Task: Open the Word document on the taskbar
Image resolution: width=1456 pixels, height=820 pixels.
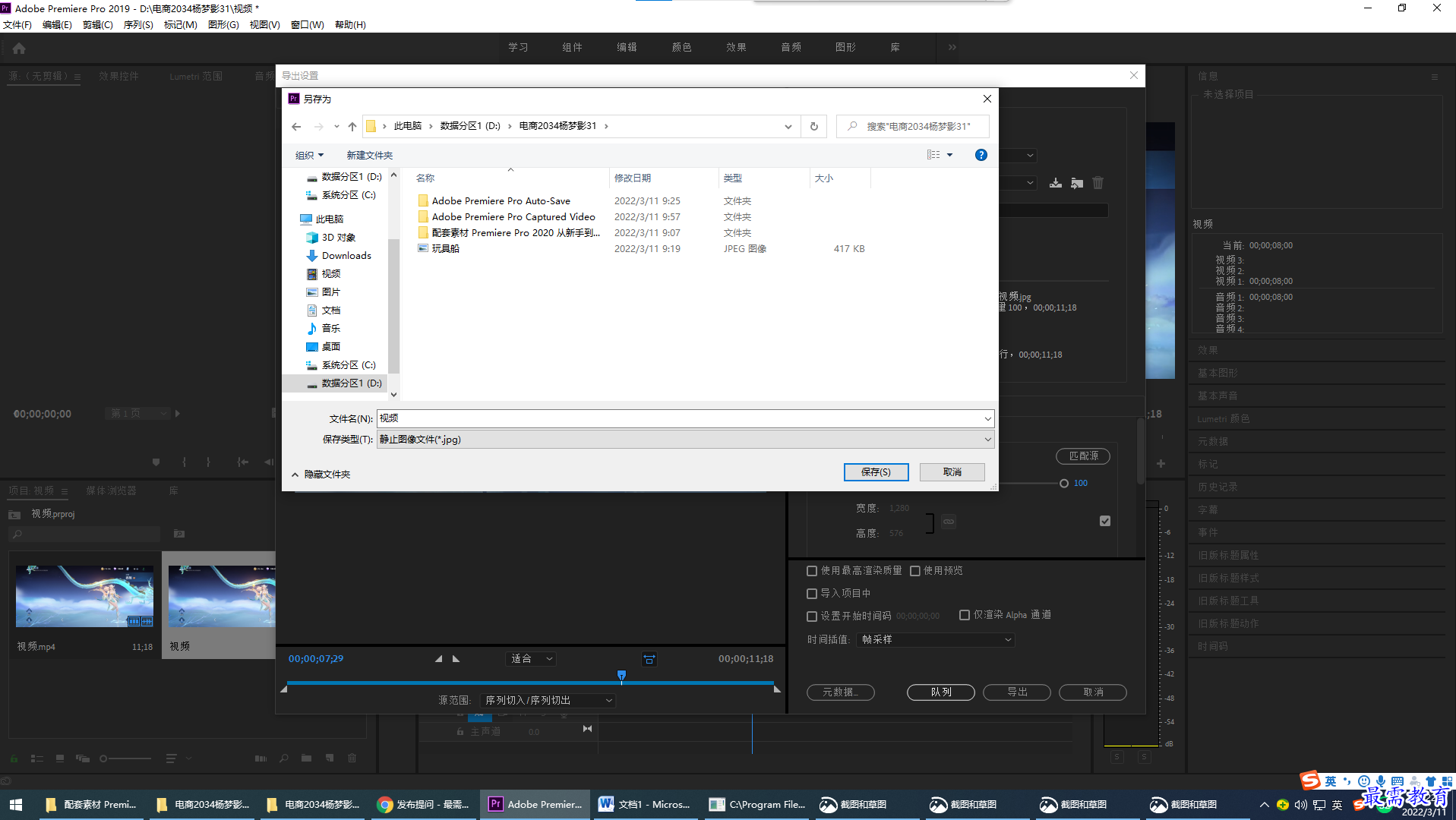Action: [646, 805]
